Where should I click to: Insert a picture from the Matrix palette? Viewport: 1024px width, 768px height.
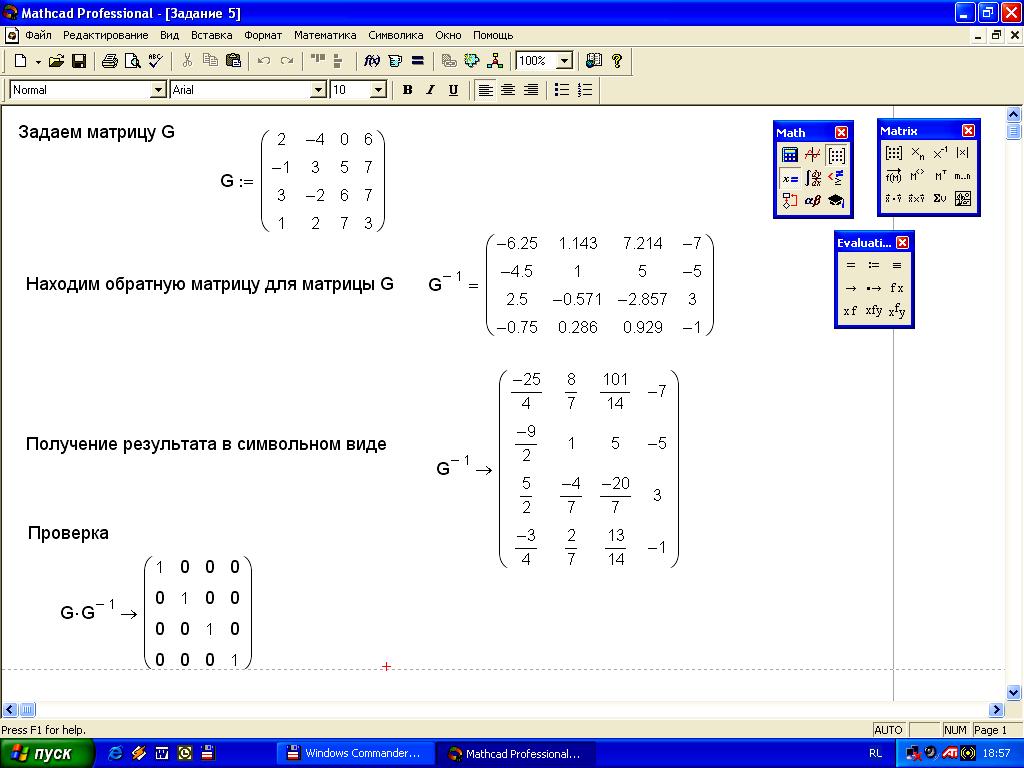[963, 199]
